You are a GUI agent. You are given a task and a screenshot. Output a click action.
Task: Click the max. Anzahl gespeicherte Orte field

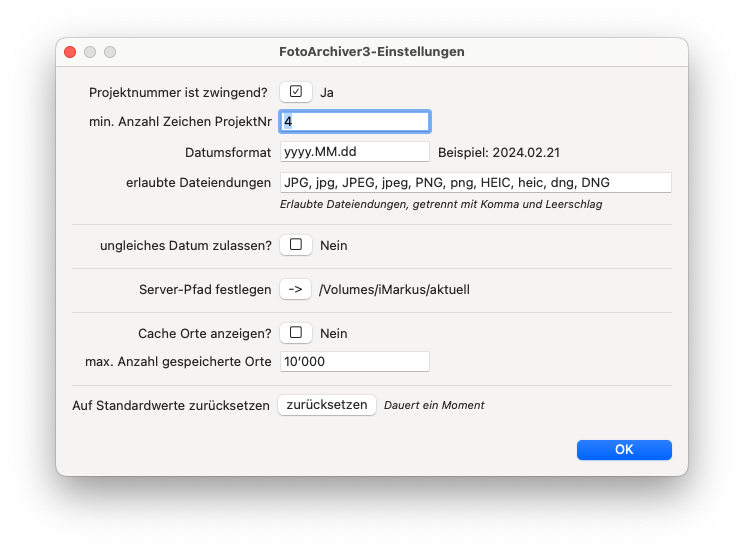[354, 361]
